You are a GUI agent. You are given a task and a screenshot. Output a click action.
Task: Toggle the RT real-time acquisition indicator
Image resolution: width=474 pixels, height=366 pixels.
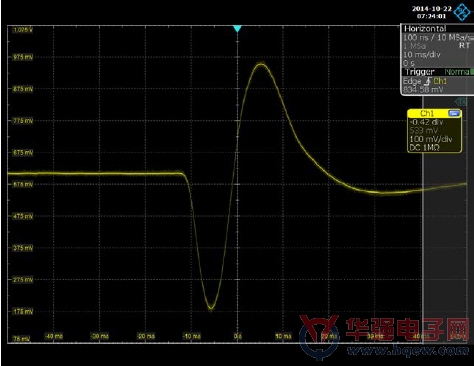point(464,46)
